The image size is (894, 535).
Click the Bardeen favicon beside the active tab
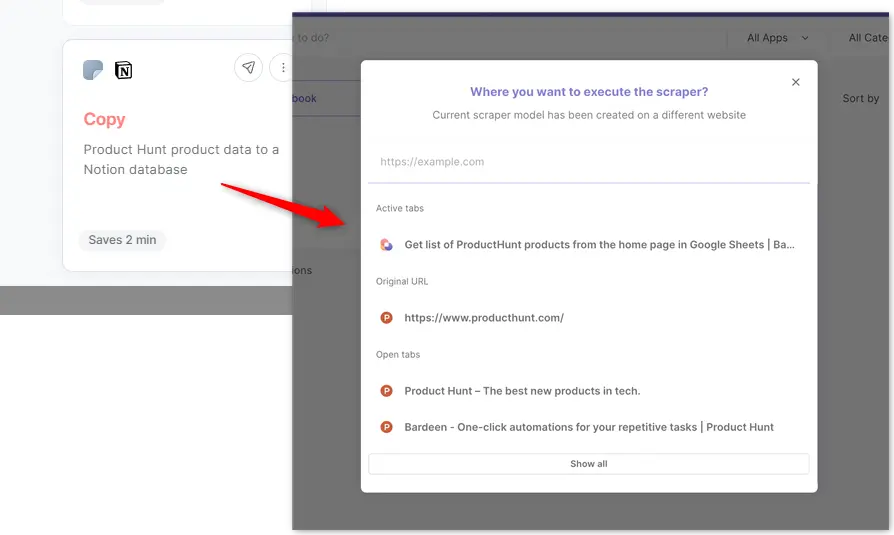pos(386,245)
